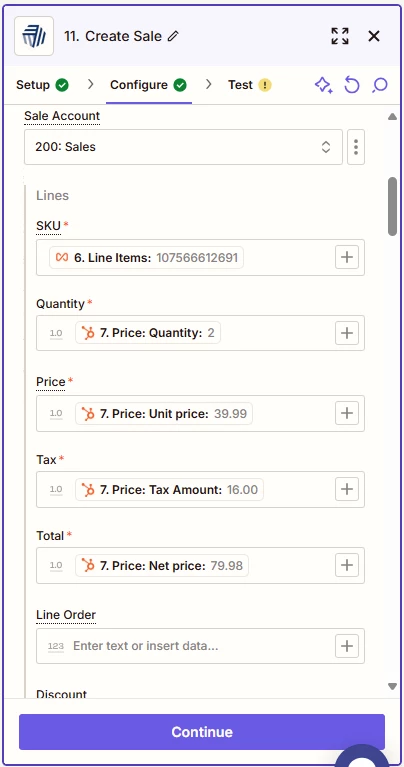The image size is (404, 767).
Task: Open the AI sparkle assistant icon
Action: coord(323,85)
